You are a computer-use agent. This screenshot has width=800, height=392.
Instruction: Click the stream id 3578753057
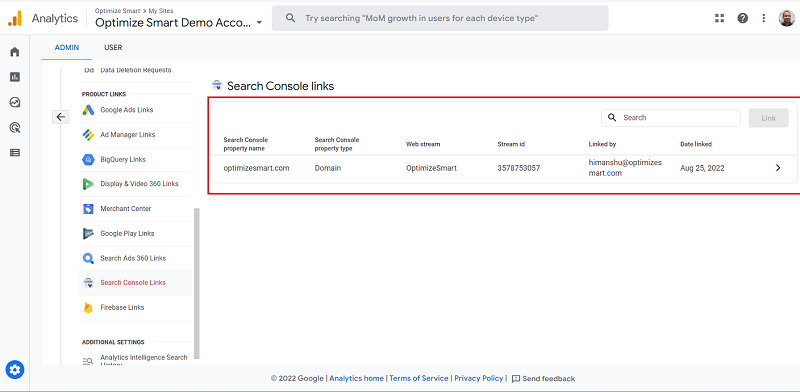[518, 168]
